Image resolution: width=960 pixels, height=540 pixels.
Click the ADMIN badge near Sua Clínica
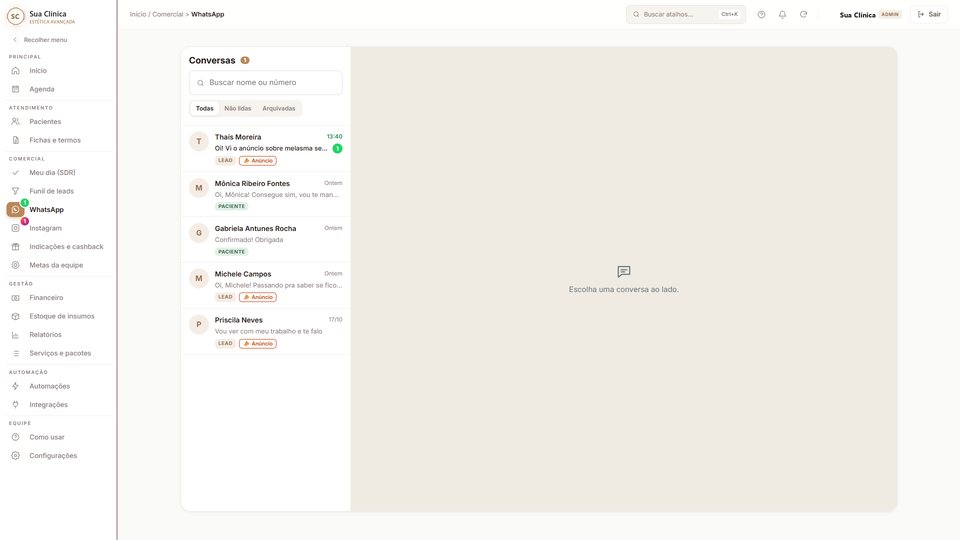tap(890, 14)
